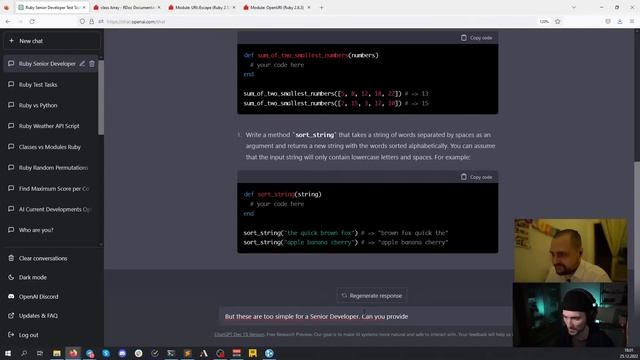
Task: Start a New chat from the sidebar
Action: [51, 41]
